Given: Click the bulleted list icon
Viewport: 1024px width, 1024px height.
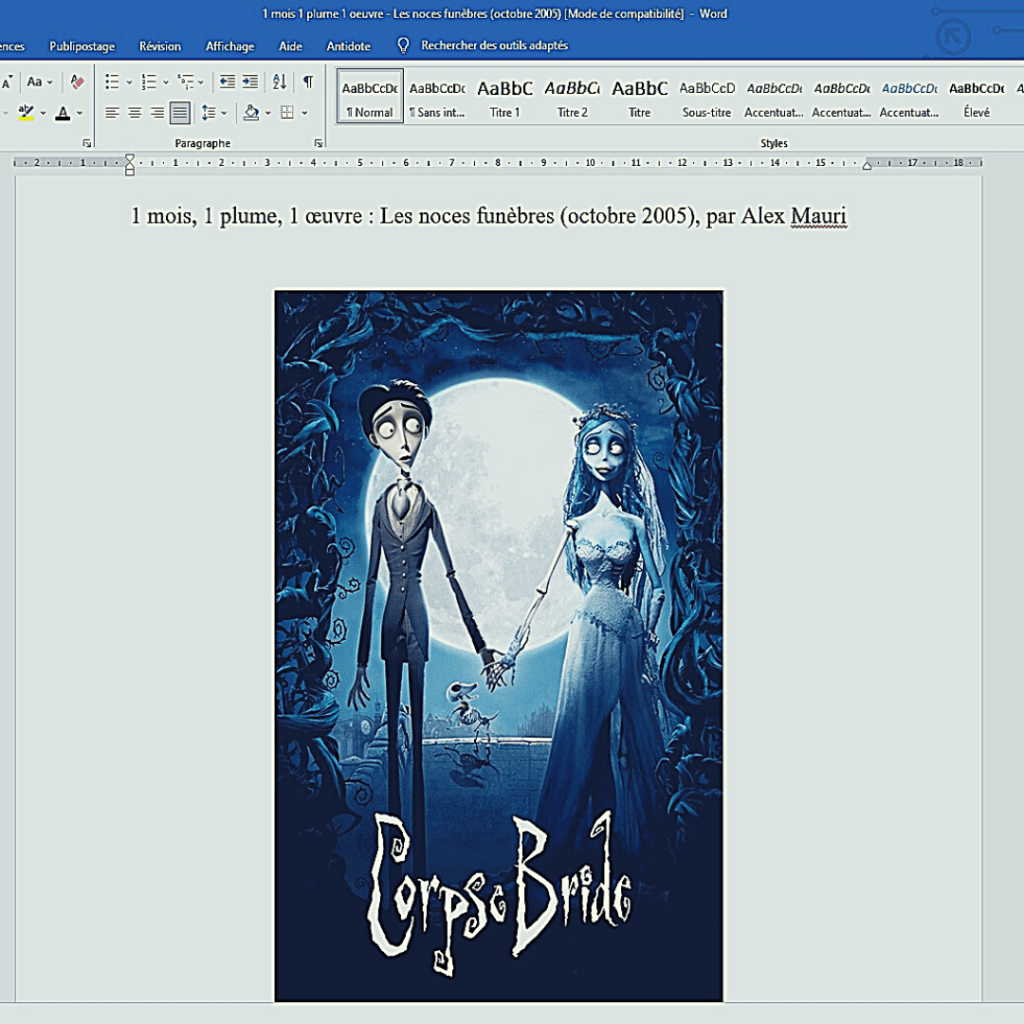Looking at the screenshot, I should [x=112, y=82].
